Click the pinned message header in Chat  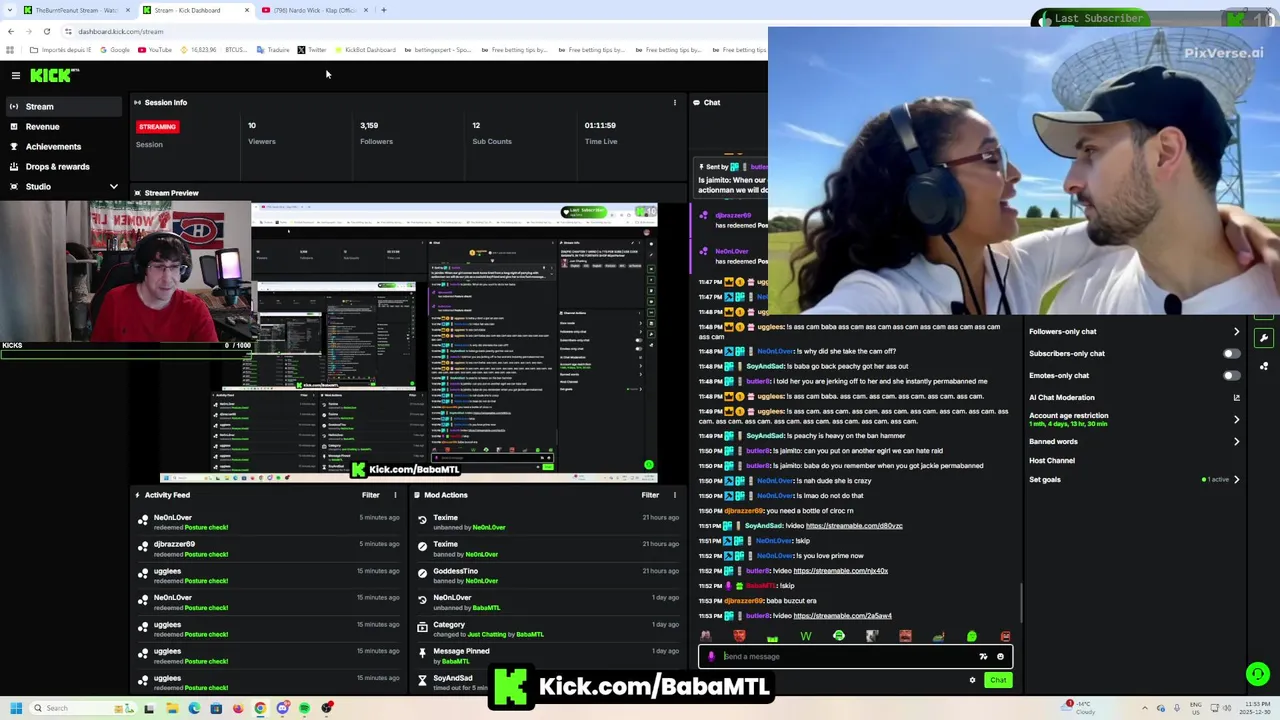732,166
